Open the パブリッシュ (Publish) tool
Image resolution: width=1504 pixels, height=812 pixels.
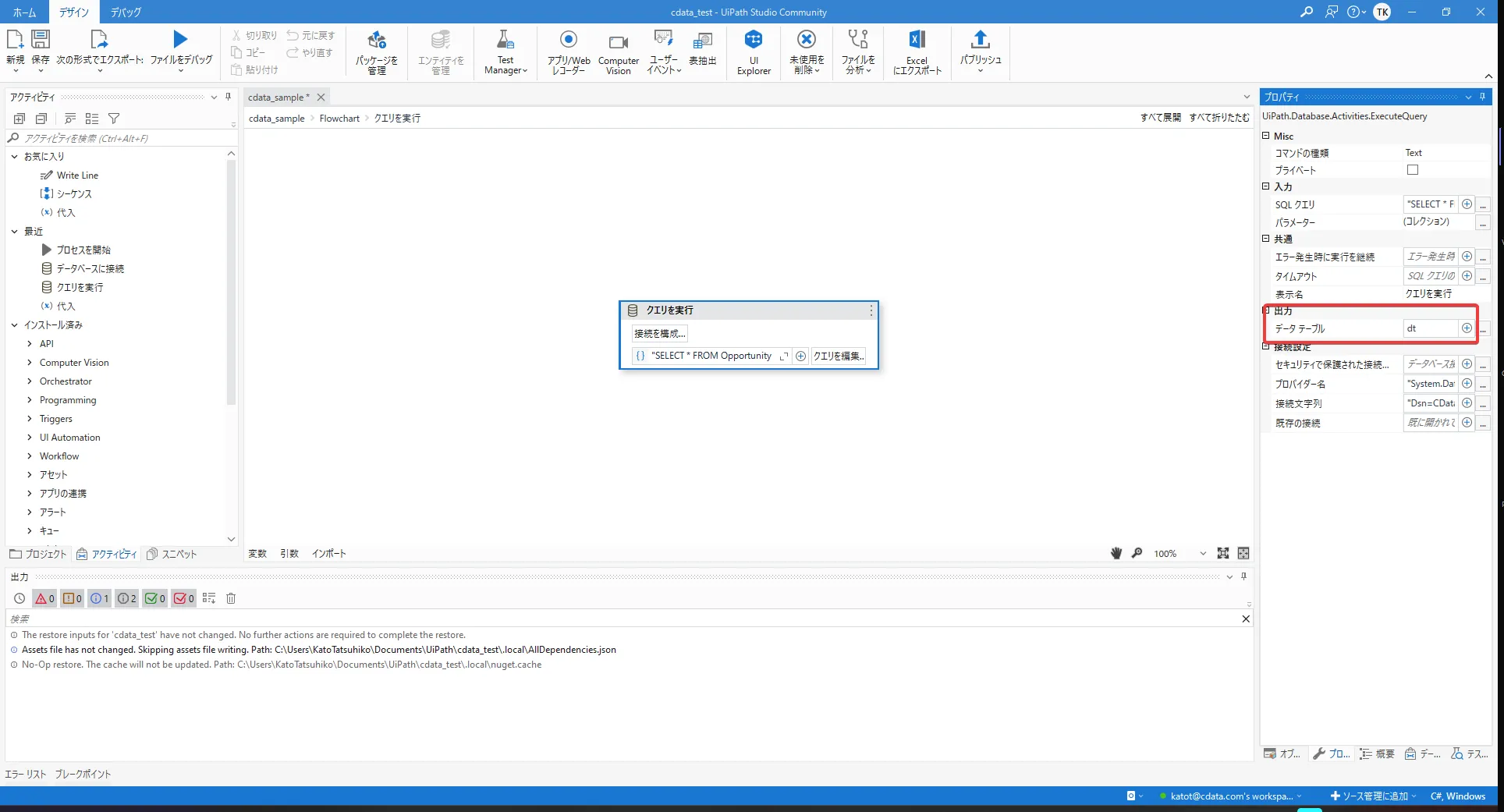[x=980, y=51]
